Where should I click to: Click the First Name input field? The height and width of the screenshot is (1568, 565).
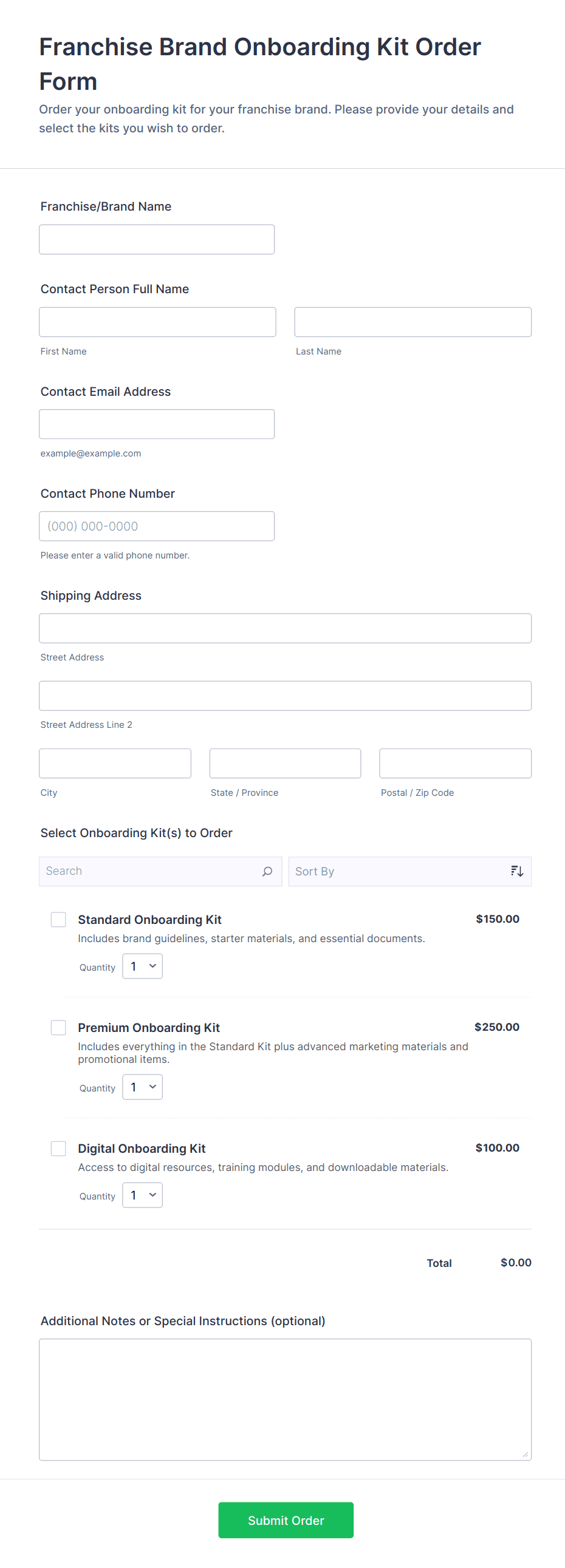click(157, 322)
